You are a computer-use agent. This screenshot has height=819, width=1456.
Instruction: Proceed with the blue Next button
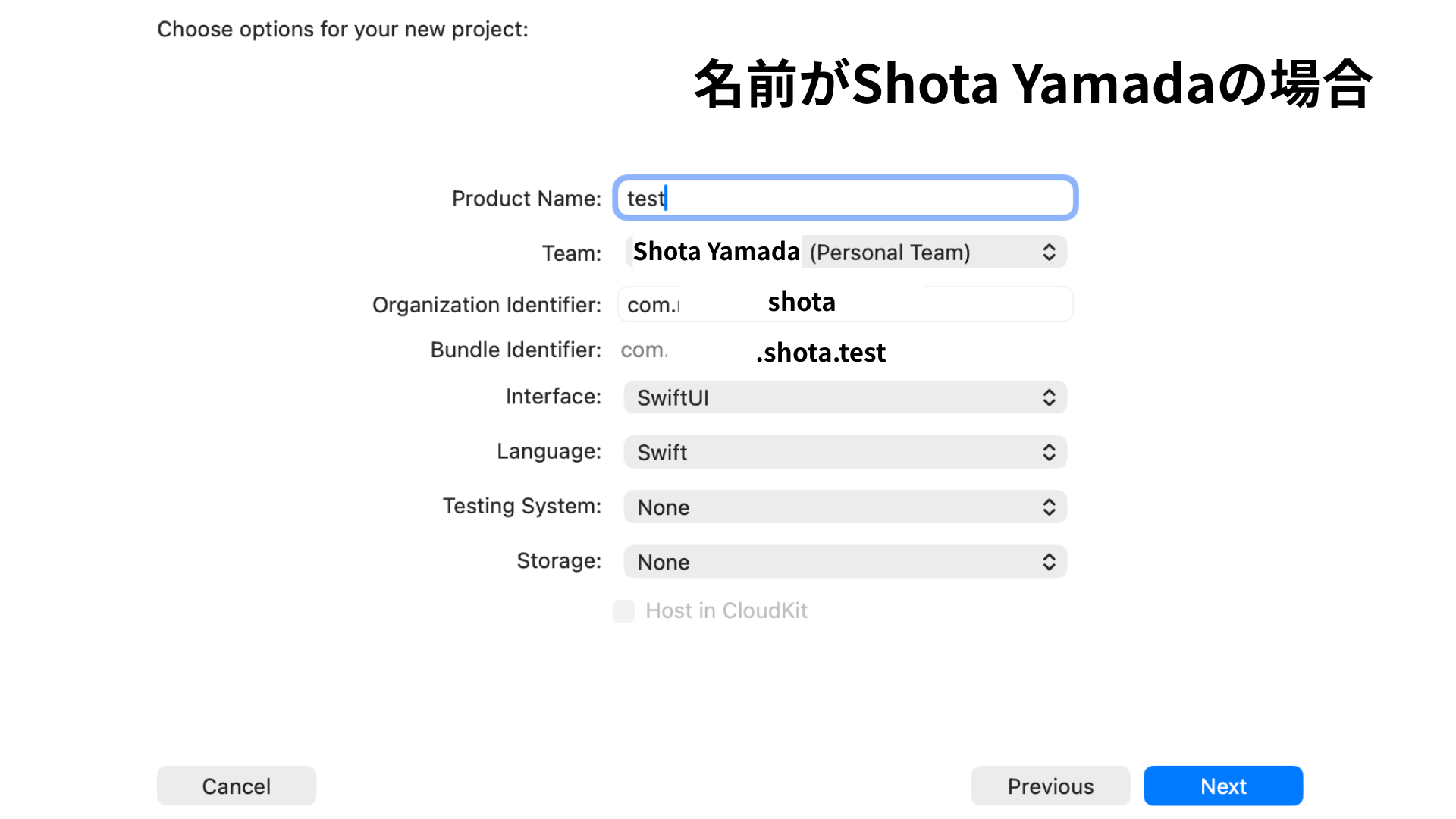(1222, 786)
